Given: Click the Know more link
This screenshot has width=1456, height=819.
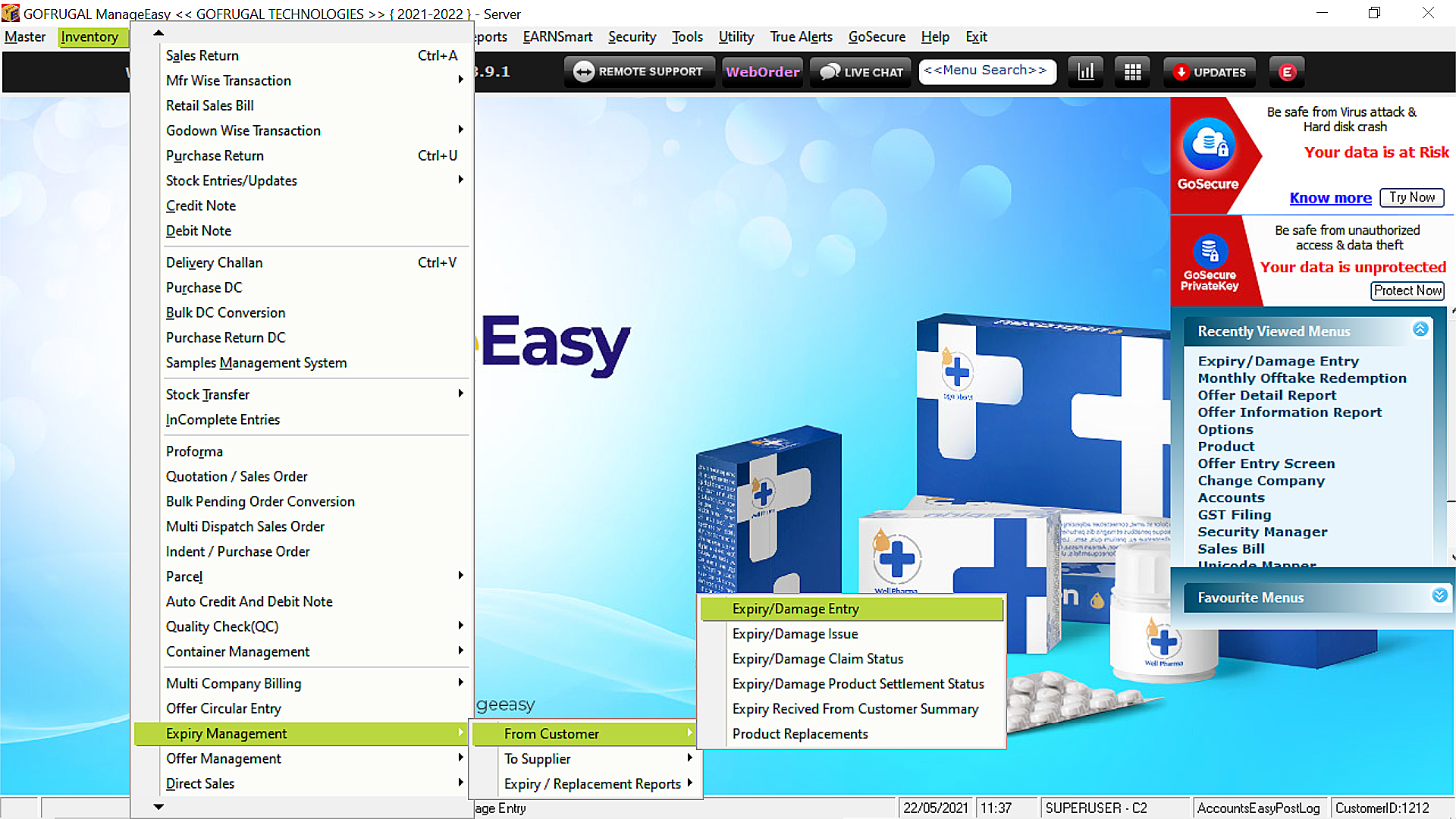Looking at the screenshot, I should (1330, 198).
